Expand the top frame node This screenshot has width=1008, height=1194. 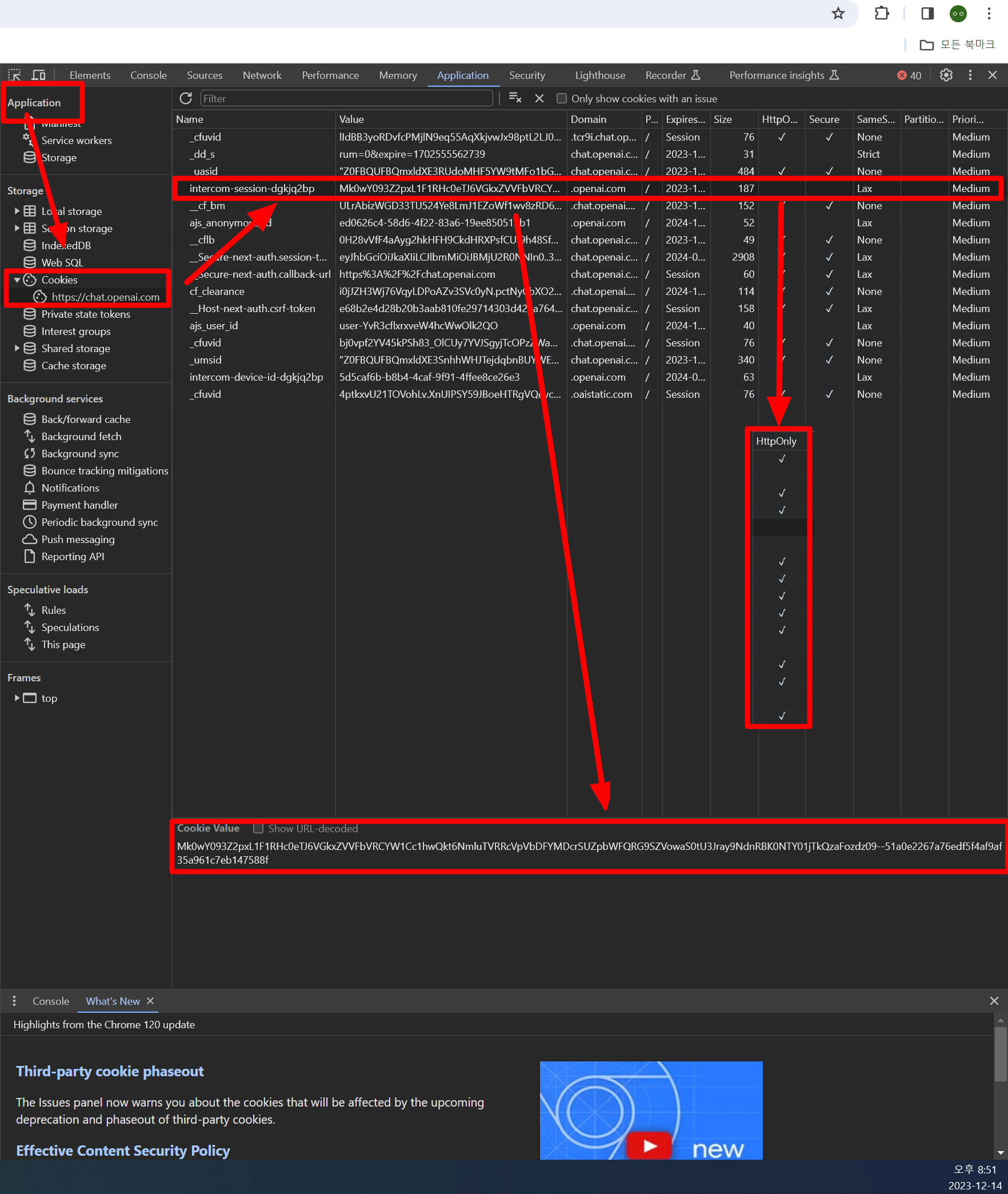tap(17, 698)
